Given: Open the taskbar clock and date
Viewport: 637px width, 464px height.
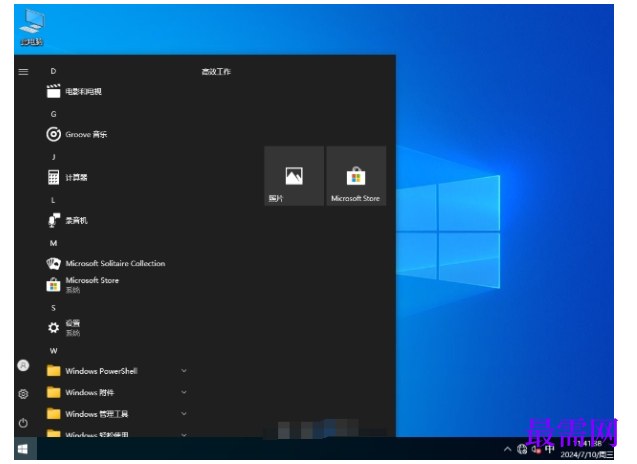Looking at the screenshot, I should (587, 449).
